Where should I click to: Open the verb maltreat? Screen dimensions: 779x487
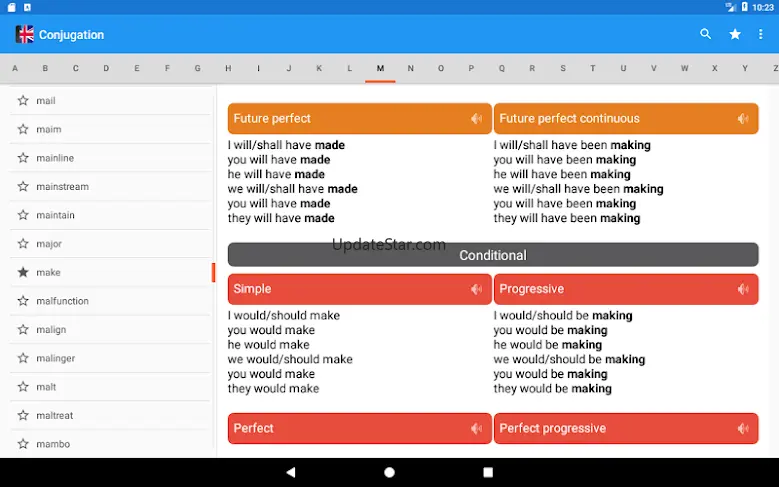pyautogui.click(x=55, y=415)
